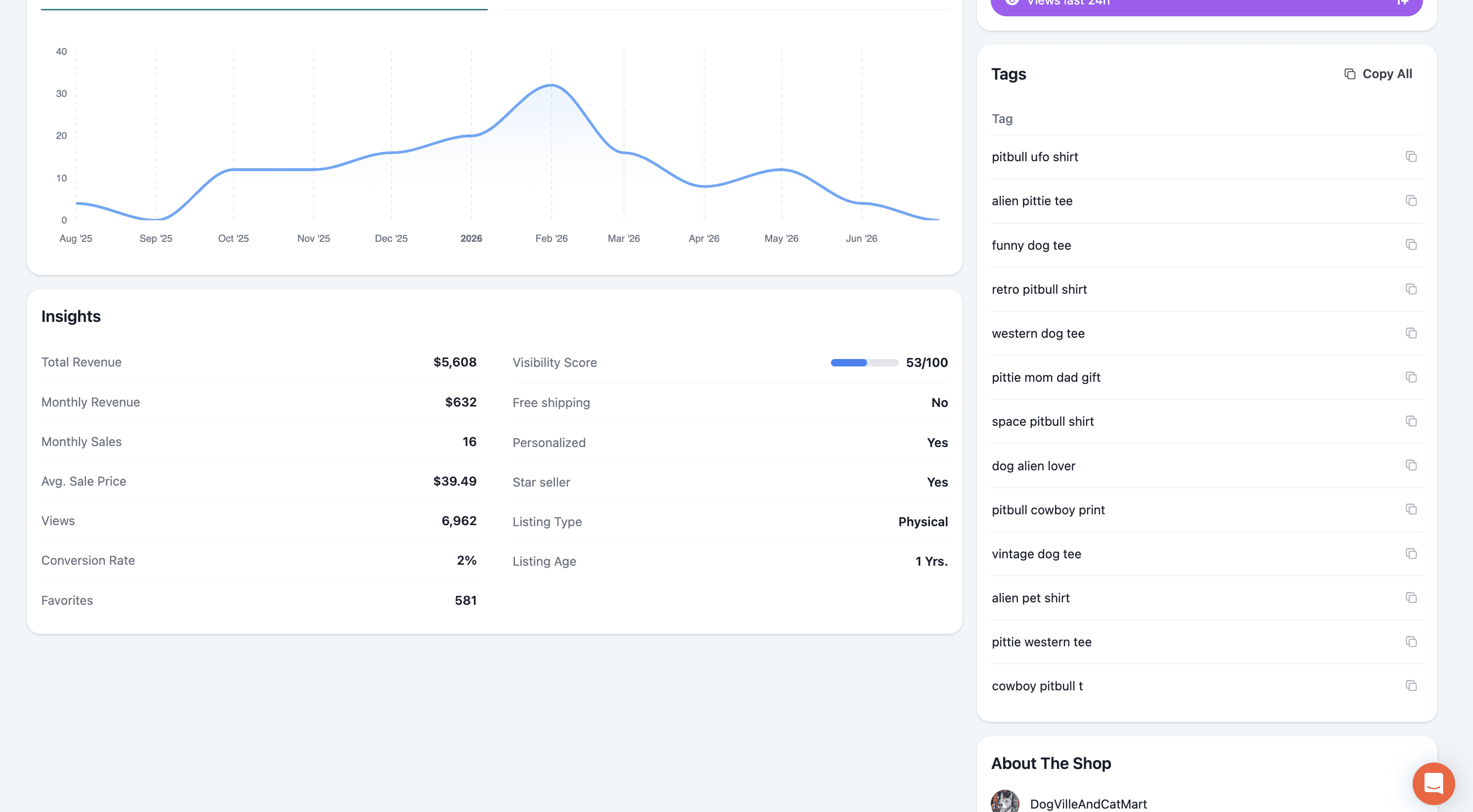Copy the 'funny dog tee' tag
Image resolution: width=1473 pixels, height=812 pixels.
[1411, 245]
